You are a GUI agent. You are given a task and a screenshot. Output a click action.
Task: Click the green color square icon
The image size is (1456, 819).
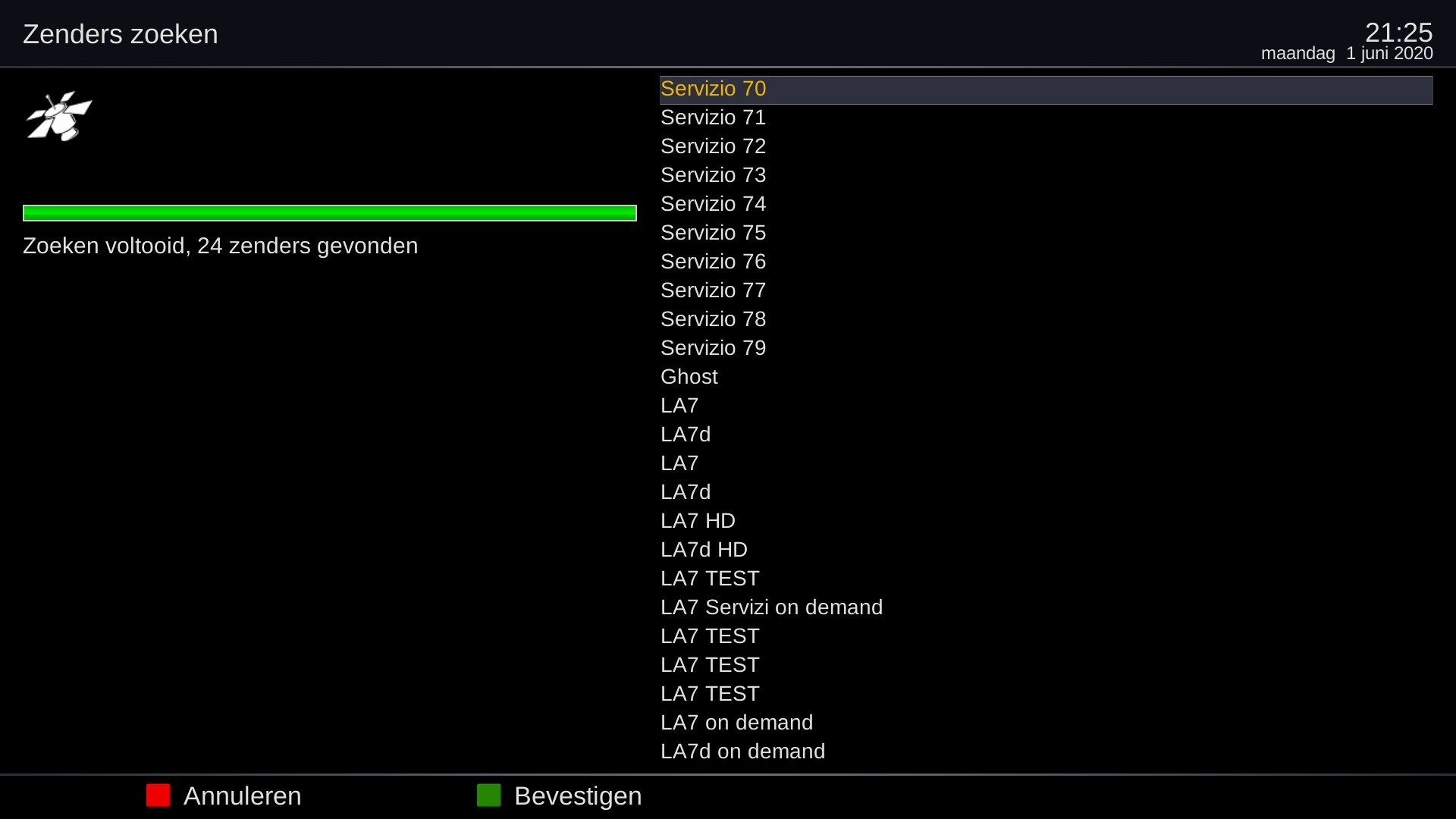pyautogui.click(x=488, y=795)
